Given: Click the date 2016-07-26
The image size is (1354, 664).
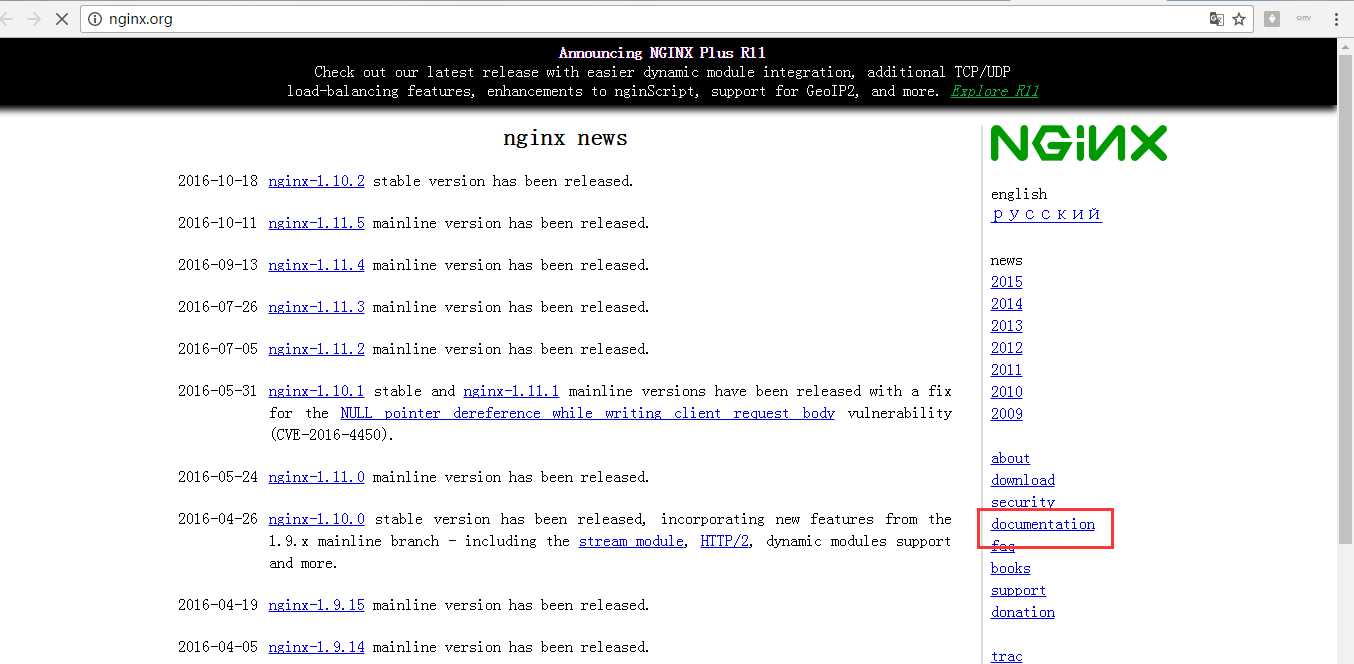Looking at the screenshot, I should pos(218,308).
